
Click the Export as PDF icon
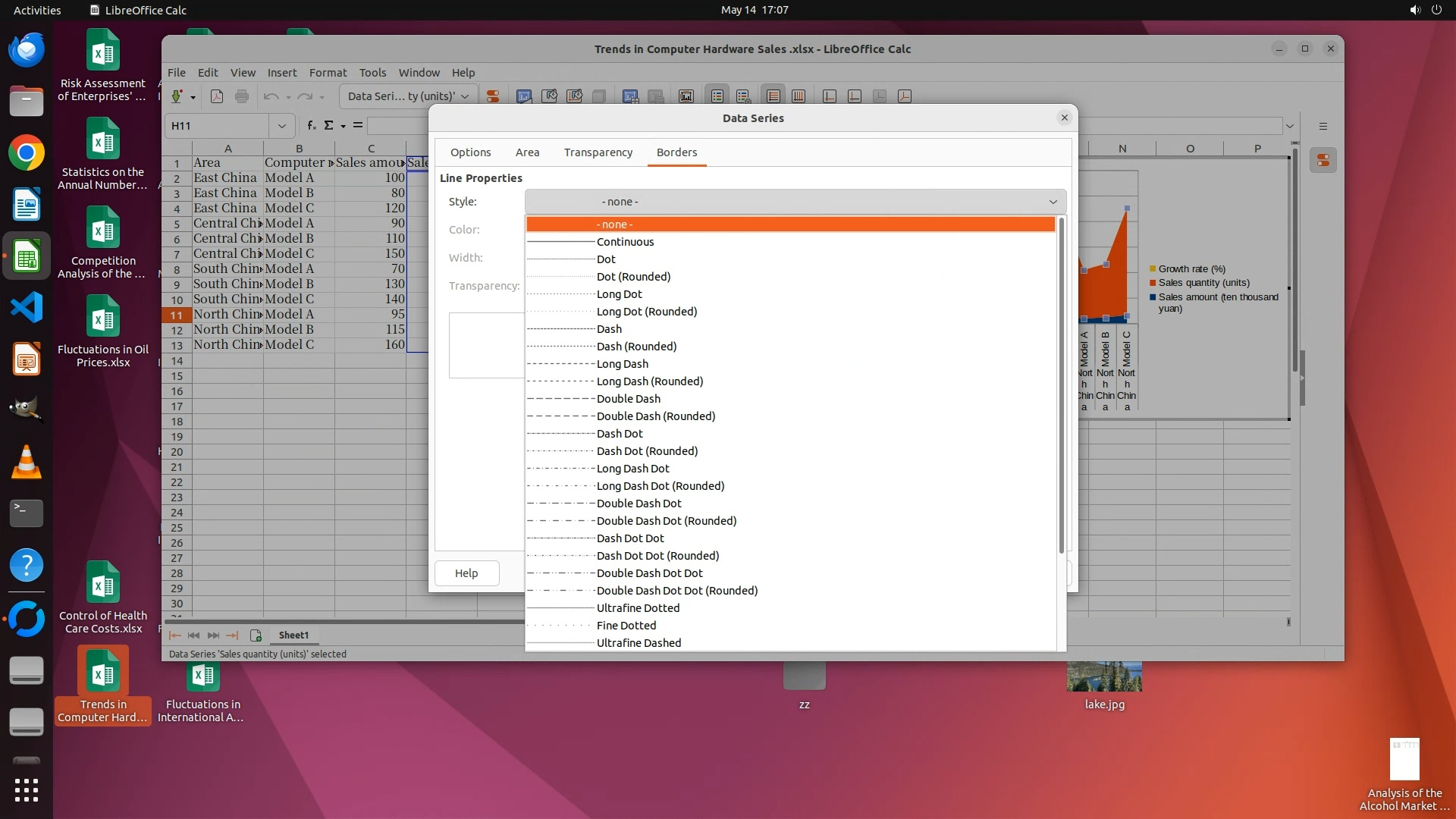(217, 96)
